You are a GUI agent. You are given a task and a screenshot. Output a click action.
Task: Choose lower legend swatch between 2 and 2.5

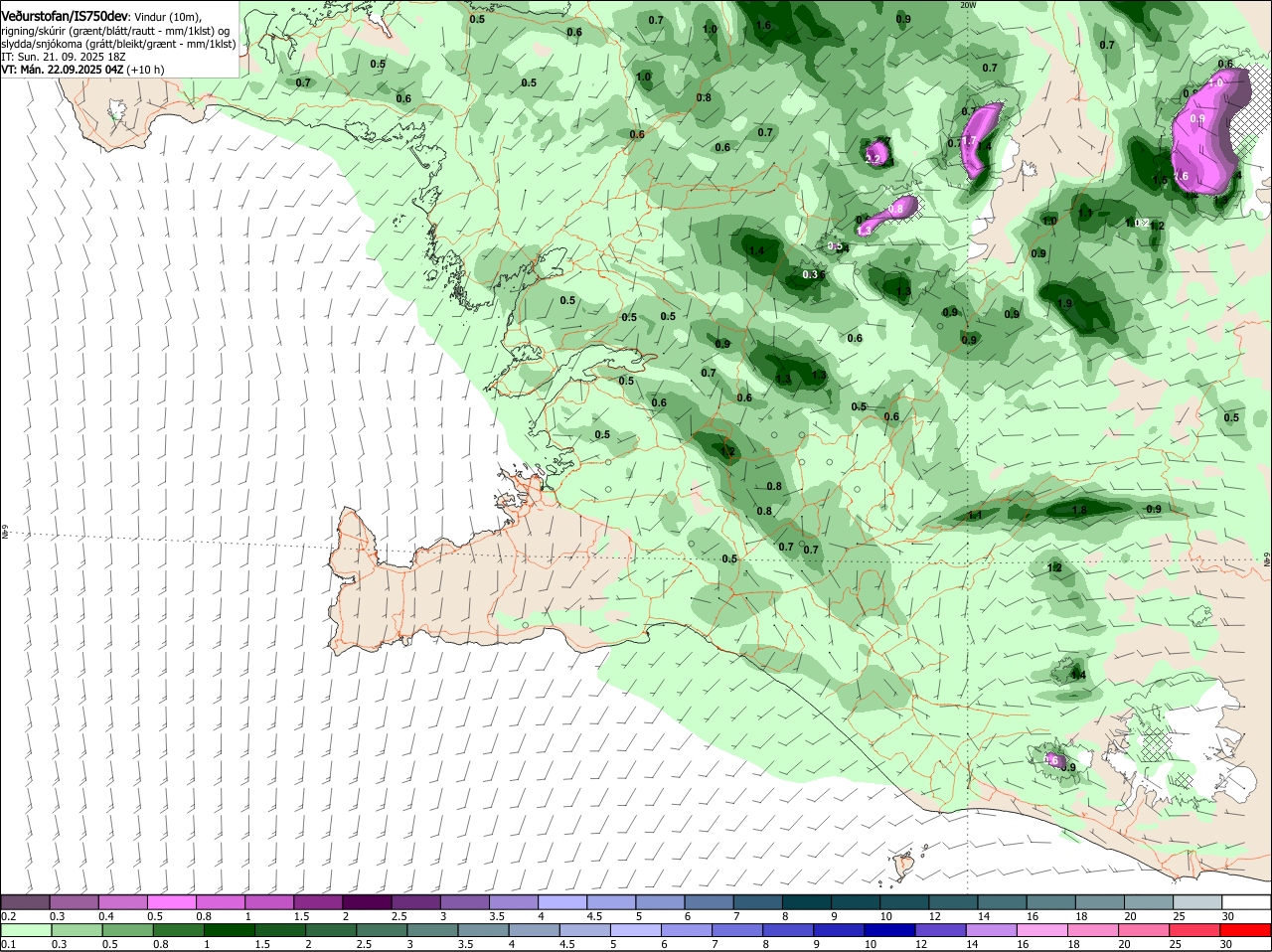[332, 929]
